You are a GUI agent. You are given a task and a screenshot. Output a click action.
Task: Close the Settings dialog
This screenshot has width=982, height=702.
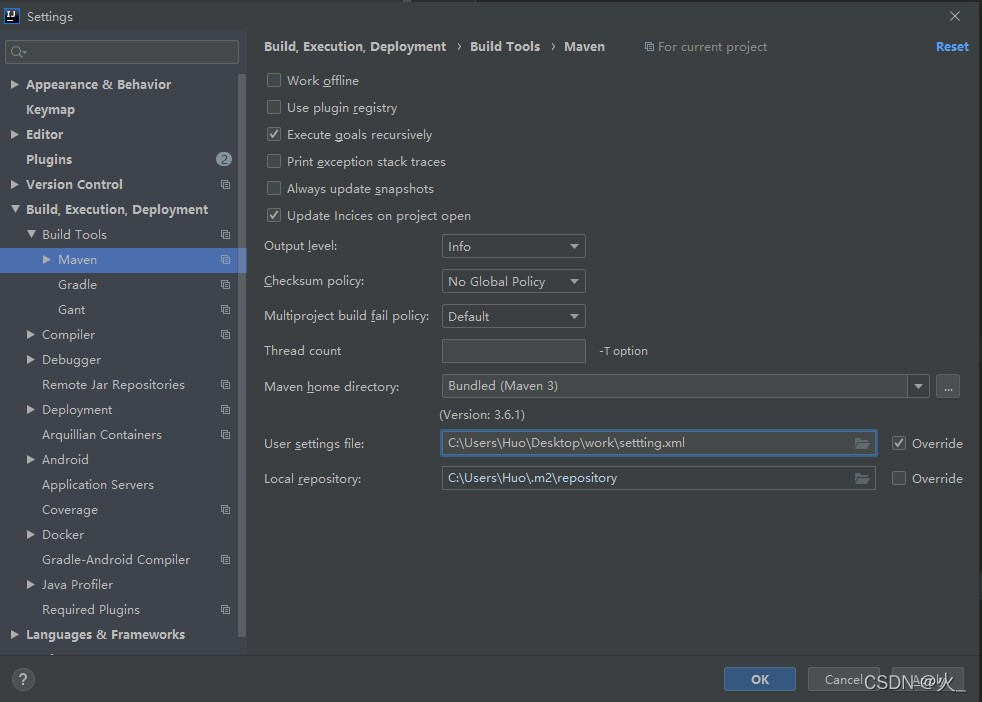(954, 16)
